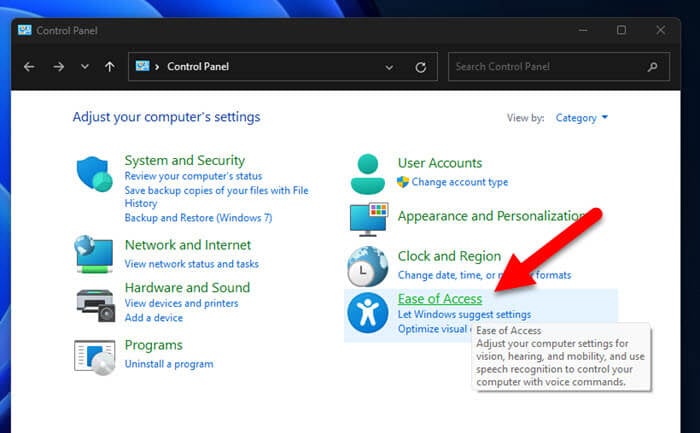Select Optimize visual display link
The image size is (700, 433).
pyautogui.click(x=434, y=329)
